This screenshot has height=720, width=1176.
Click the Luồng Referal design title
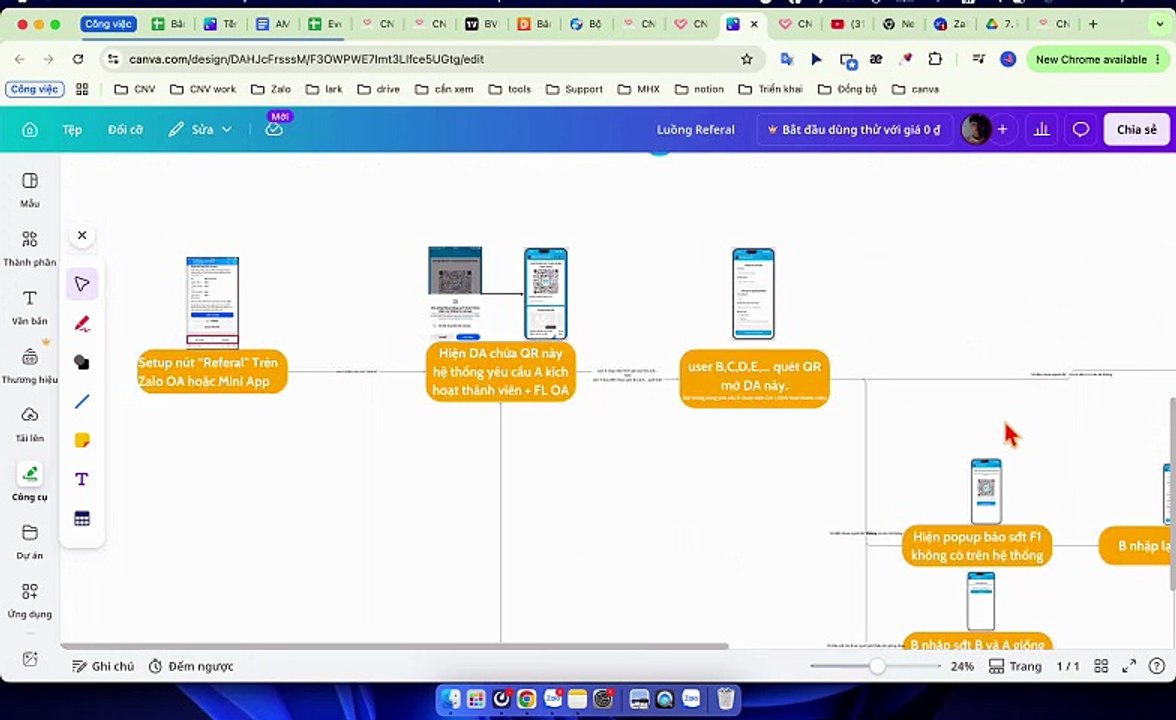[695, 130]
